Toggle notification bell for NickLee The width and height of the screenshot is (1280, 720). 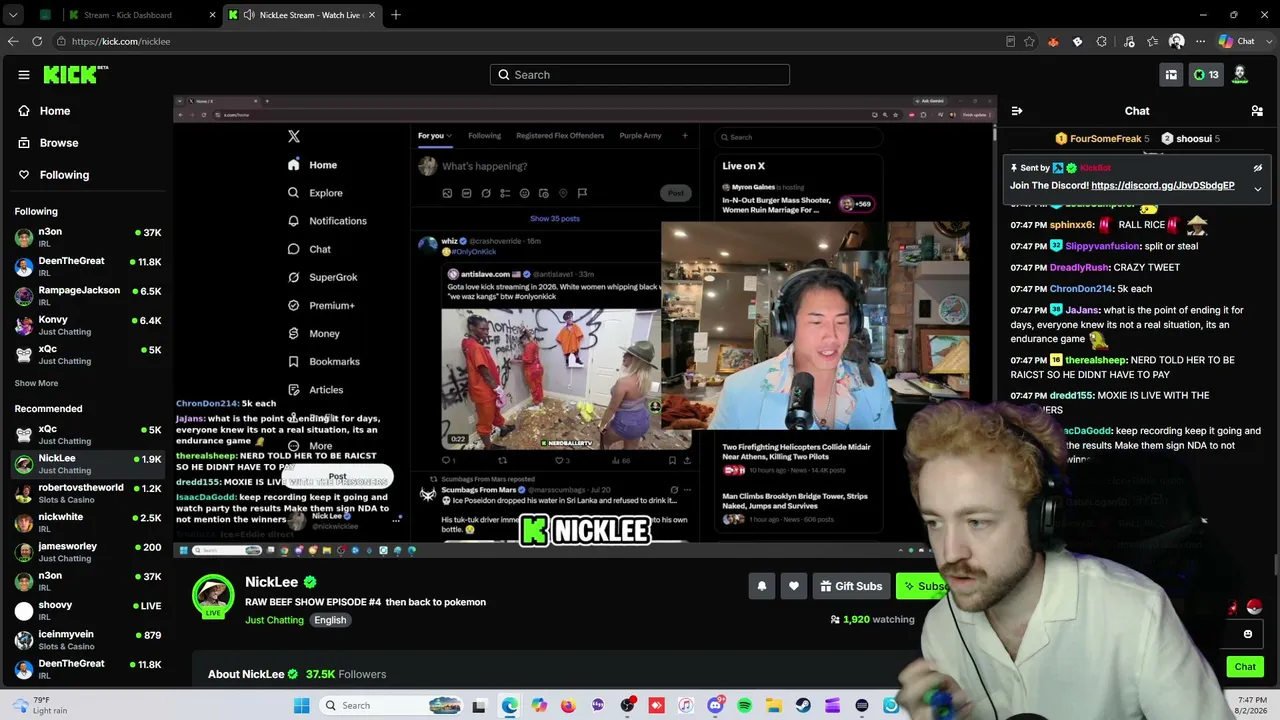762,587
